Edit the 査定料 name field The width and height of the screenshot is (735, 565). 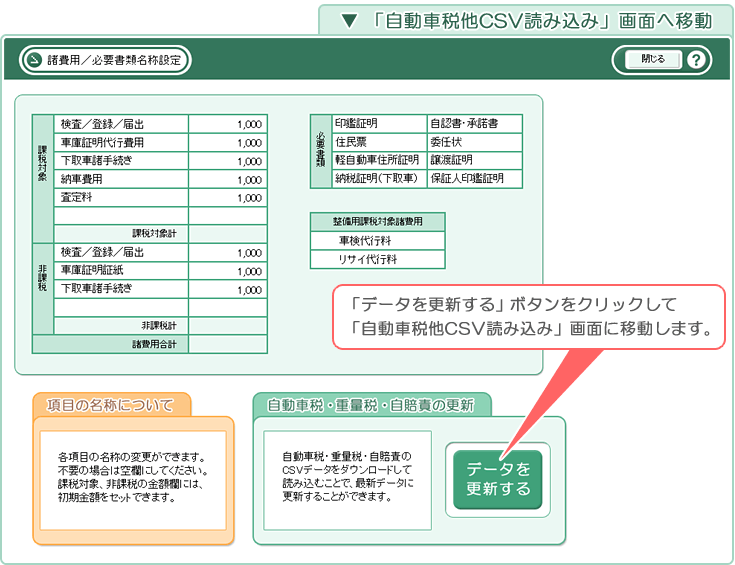point(121,197)
